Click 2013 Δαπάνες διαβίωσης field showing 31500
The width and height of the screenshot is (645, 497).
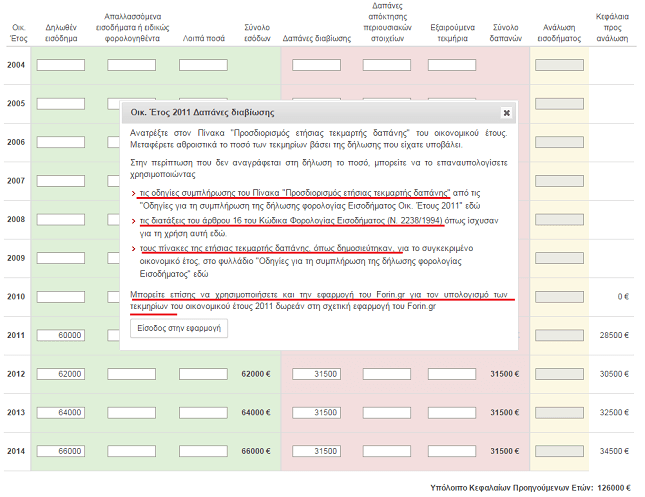(x=316, y=413)
